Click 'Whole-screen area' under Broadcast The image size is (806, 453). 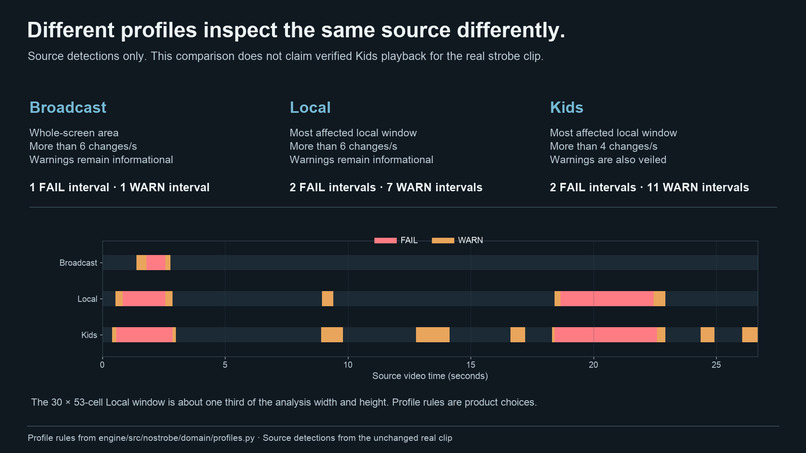[x=74, y=133]
